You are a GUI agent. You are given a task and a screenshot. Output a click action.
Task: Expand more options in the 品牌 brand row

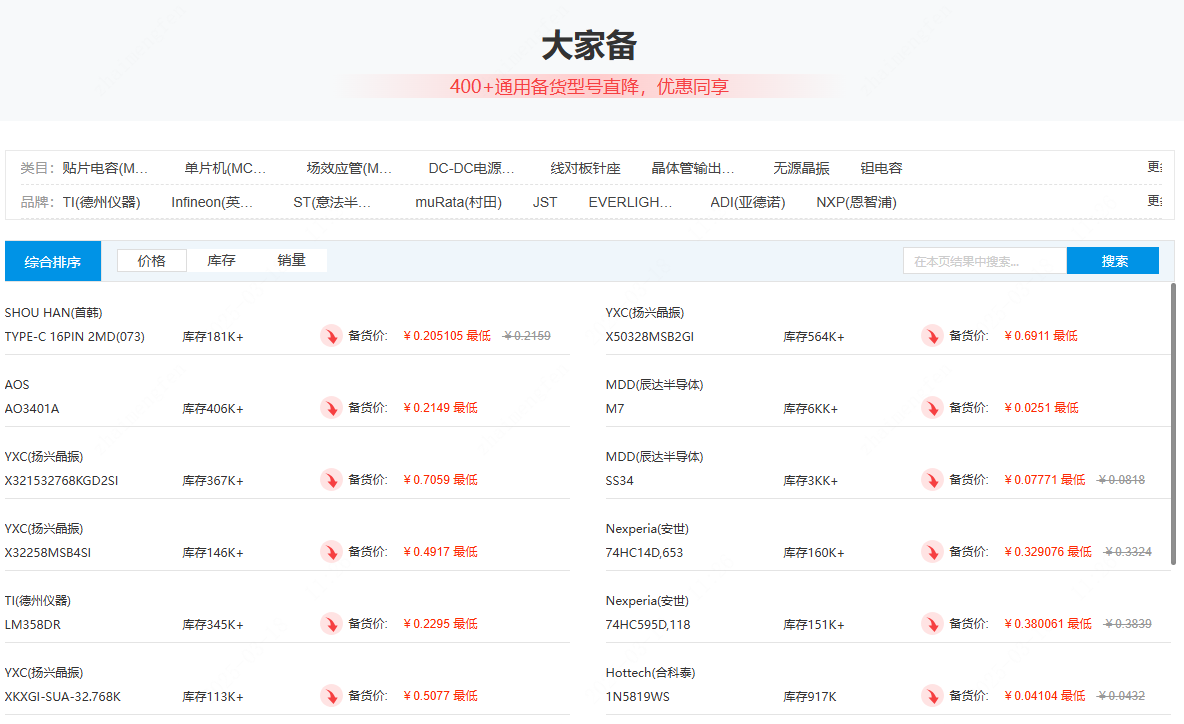(x=1154, y=202)
